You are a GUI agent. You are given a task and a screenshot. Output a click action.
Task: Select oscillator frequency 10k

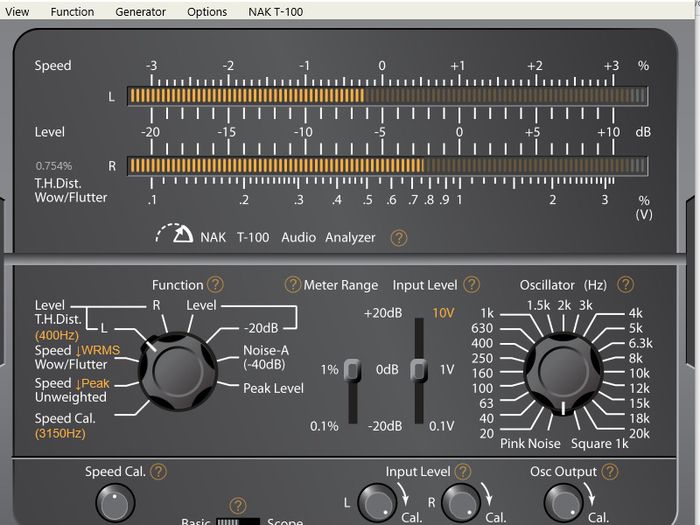tap(639, 373)
